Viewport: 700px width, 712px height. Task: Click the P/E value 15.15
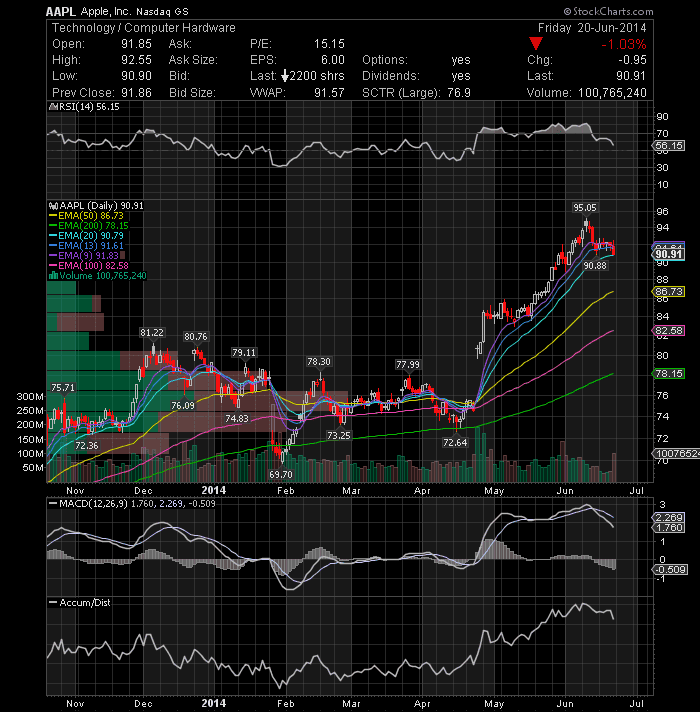click(329, 44)
